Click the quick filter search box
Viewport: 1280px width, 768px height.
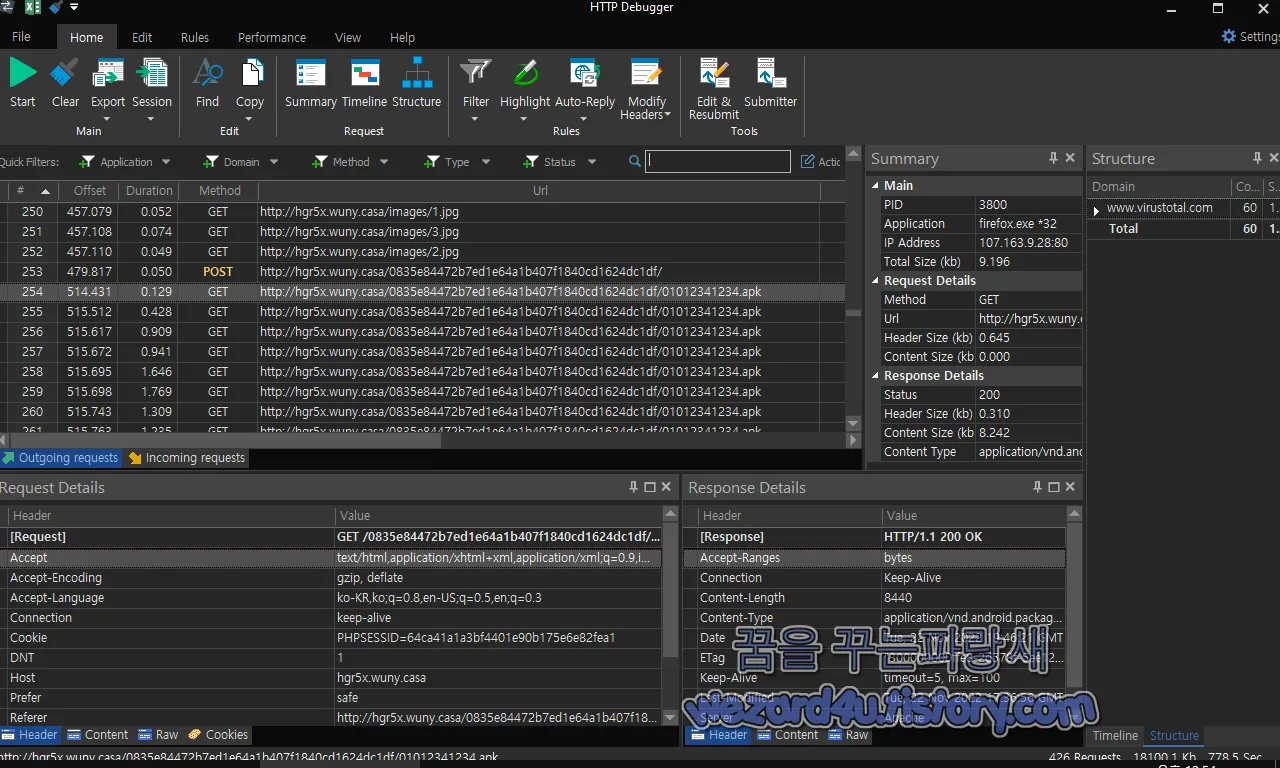718,161
